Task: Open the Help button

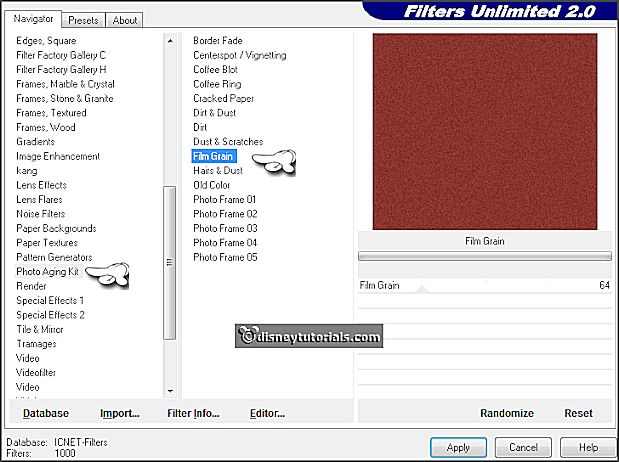Action: pos(588,447)
